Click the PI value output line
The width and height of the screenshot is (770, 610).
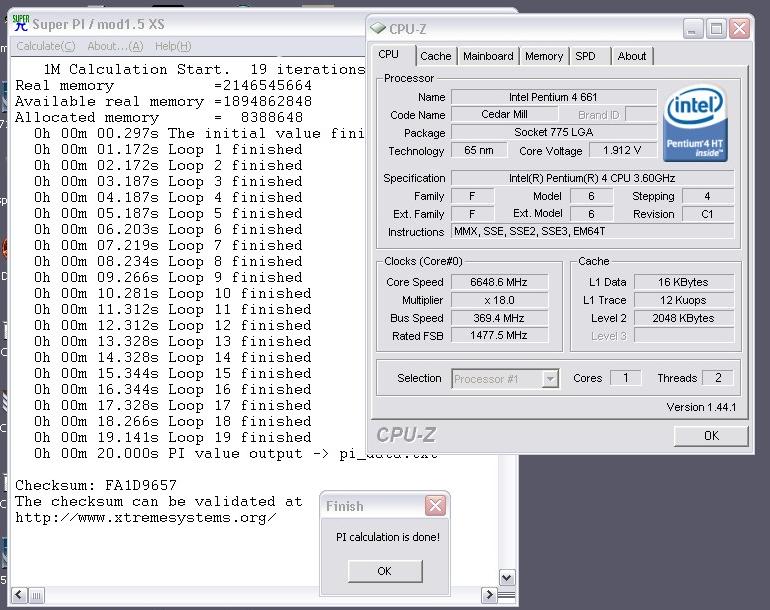tap(236, 453)
